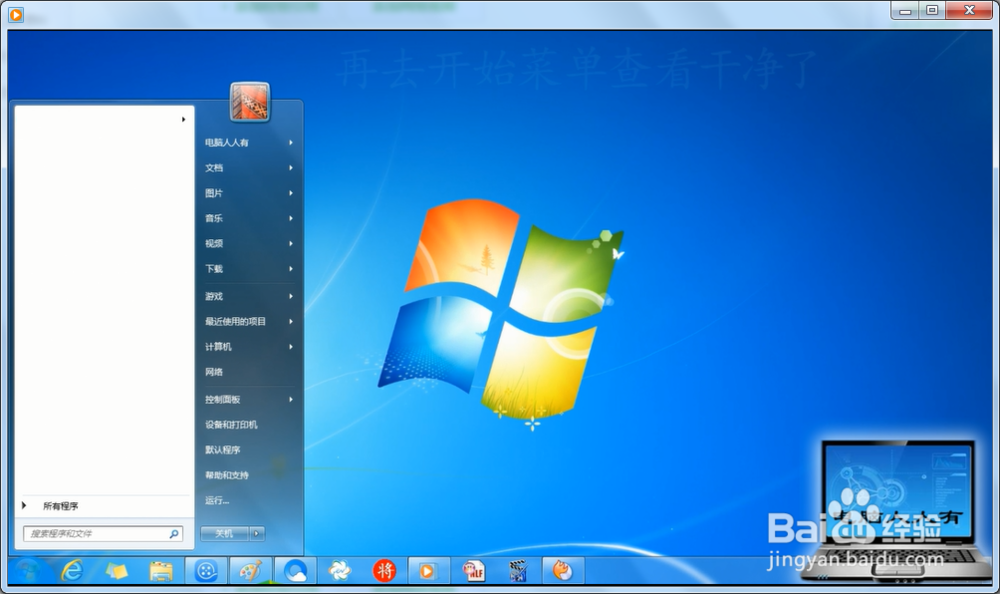
Task: Click the orange media player taskbar icon
Action: [428, 570]
